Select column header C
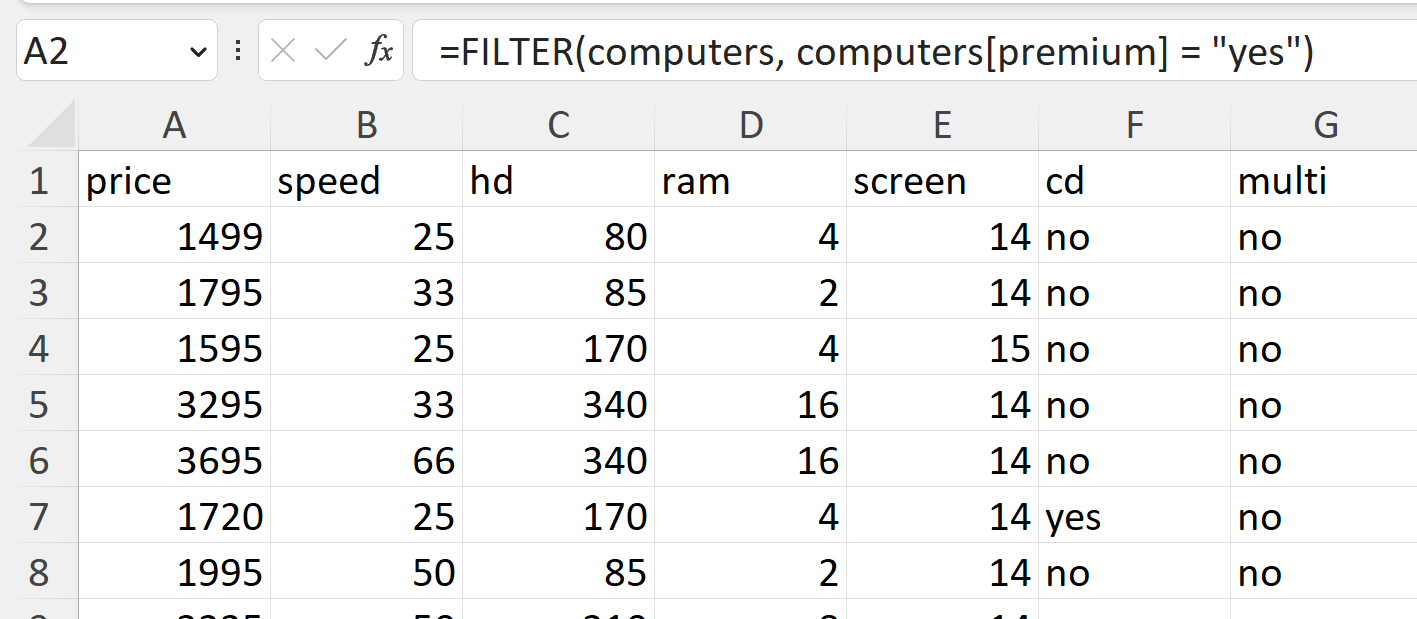This screenshot has height=619, width=1417. (x=557, y=124)
